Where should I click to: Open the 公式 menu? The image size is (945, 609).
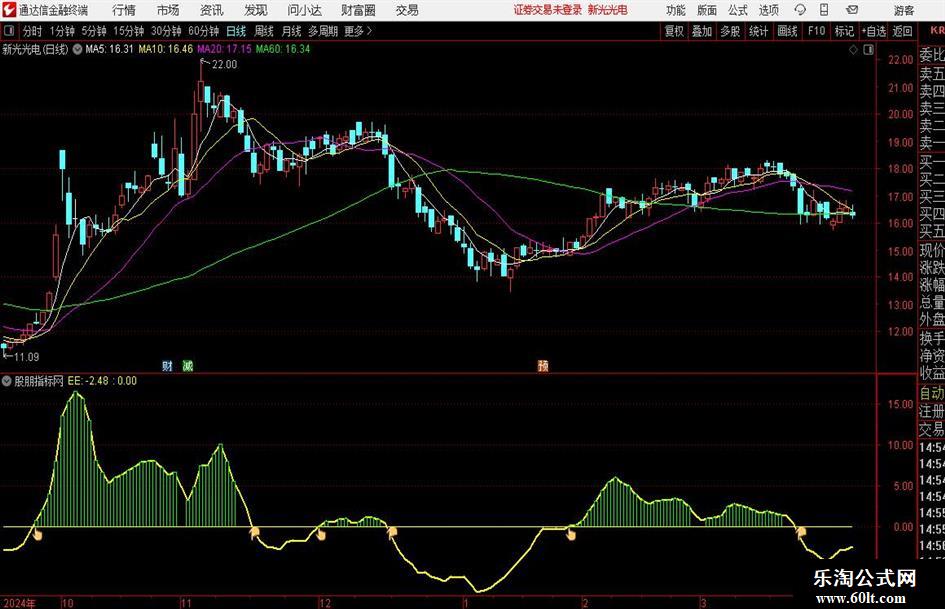(738, 10)
